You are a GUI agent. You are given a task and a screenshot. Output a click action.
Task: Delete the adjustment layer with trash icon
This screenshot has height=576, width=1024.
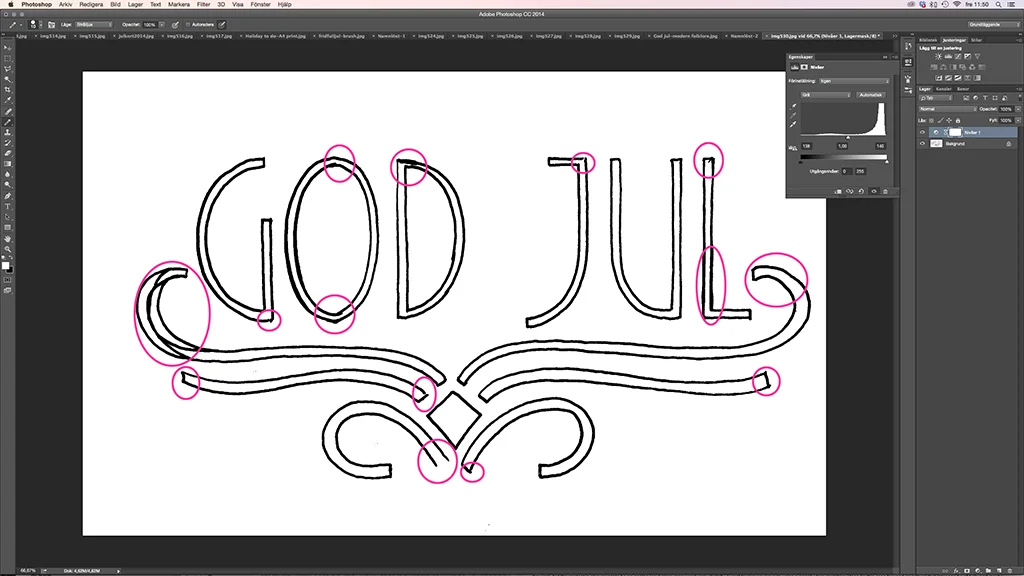pos(886,191)
